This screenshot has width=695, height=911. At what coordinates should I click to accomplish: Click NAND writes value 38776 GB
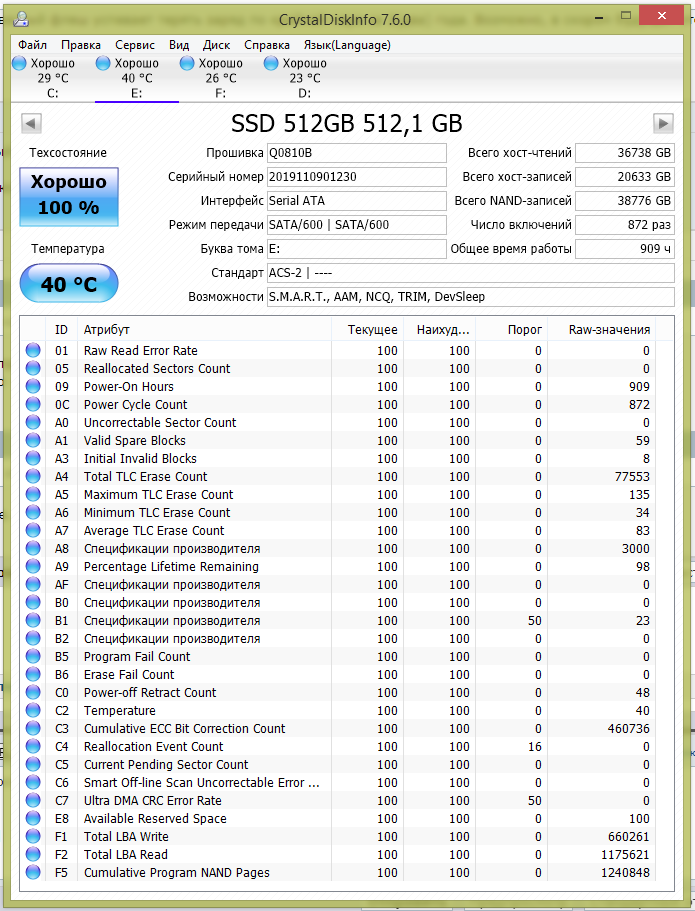625,200
